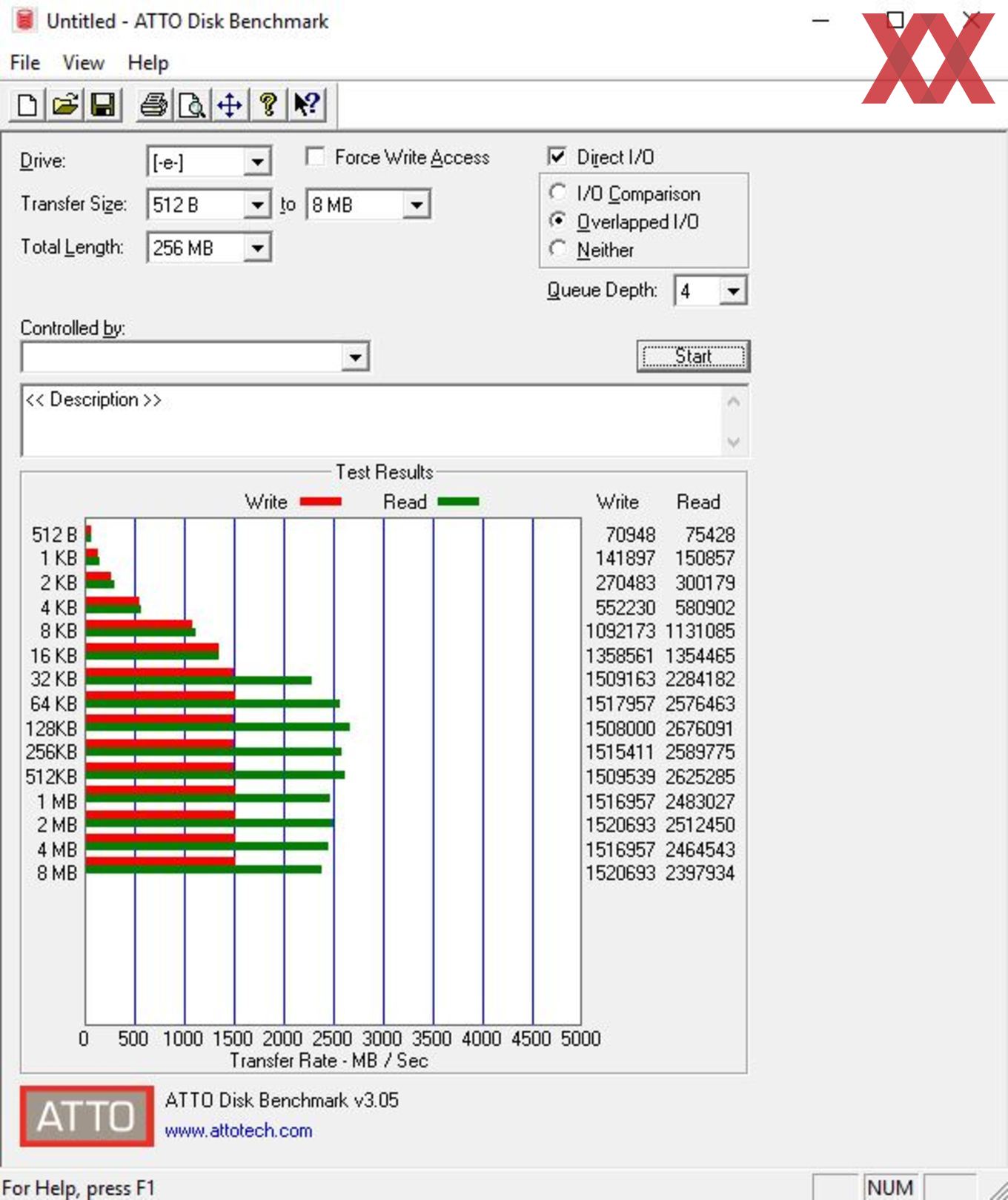
Task: Click the 1 KB row label
Action: [59, 558]
